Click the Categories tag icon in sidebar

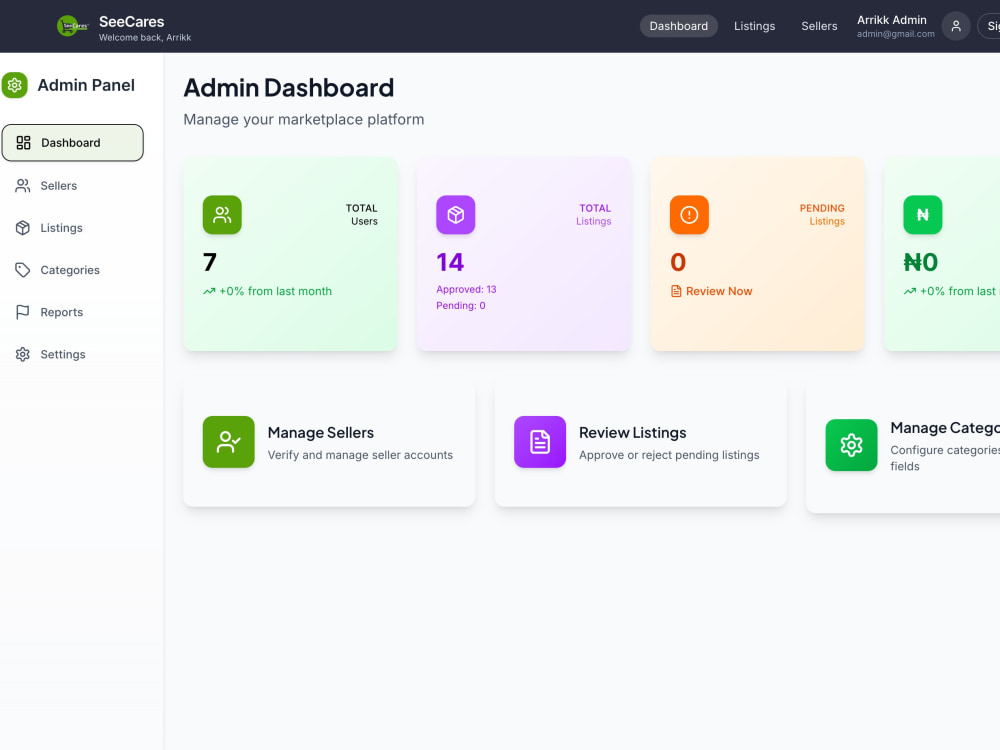[x=23, y=270]
